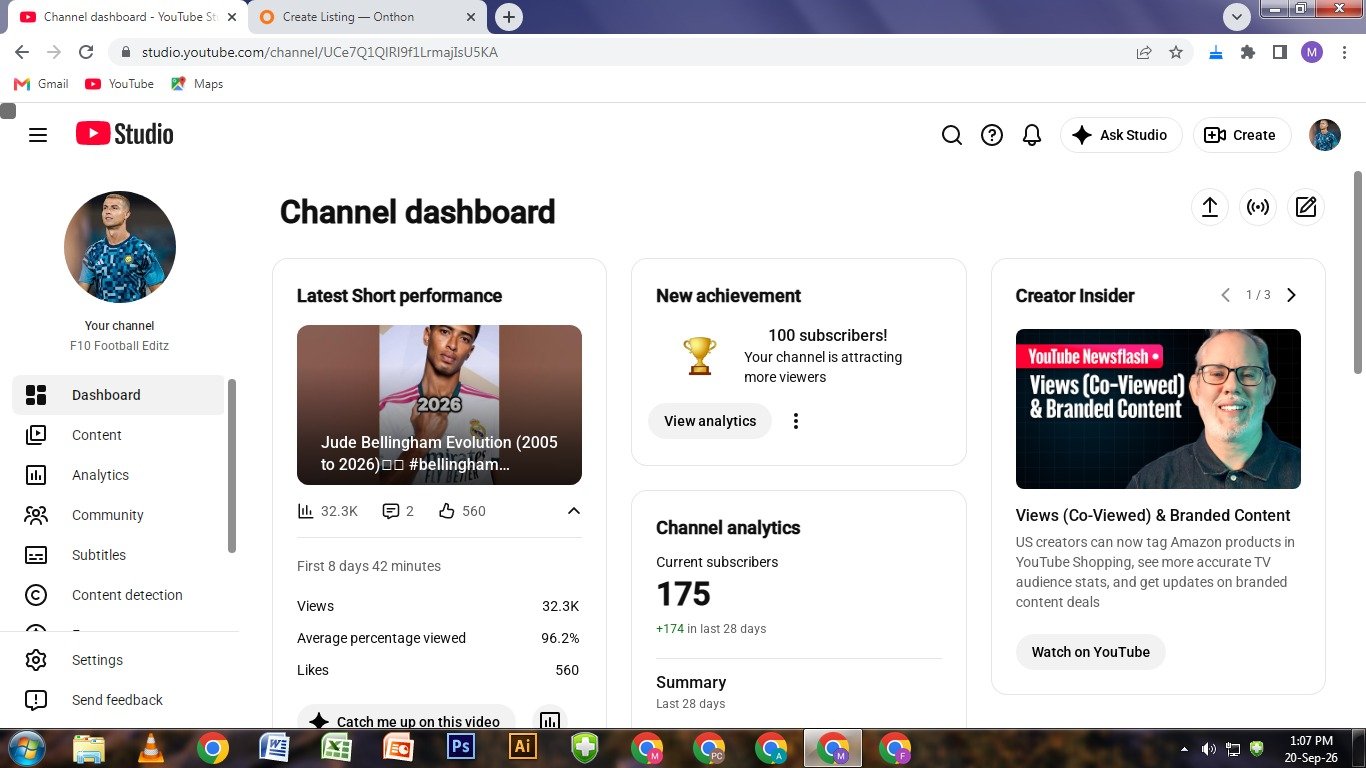The width and height of the screenshot is (1366, 768).
Task: Click the sidebar vertical scrollbar
Action: [x=233, y=466]
